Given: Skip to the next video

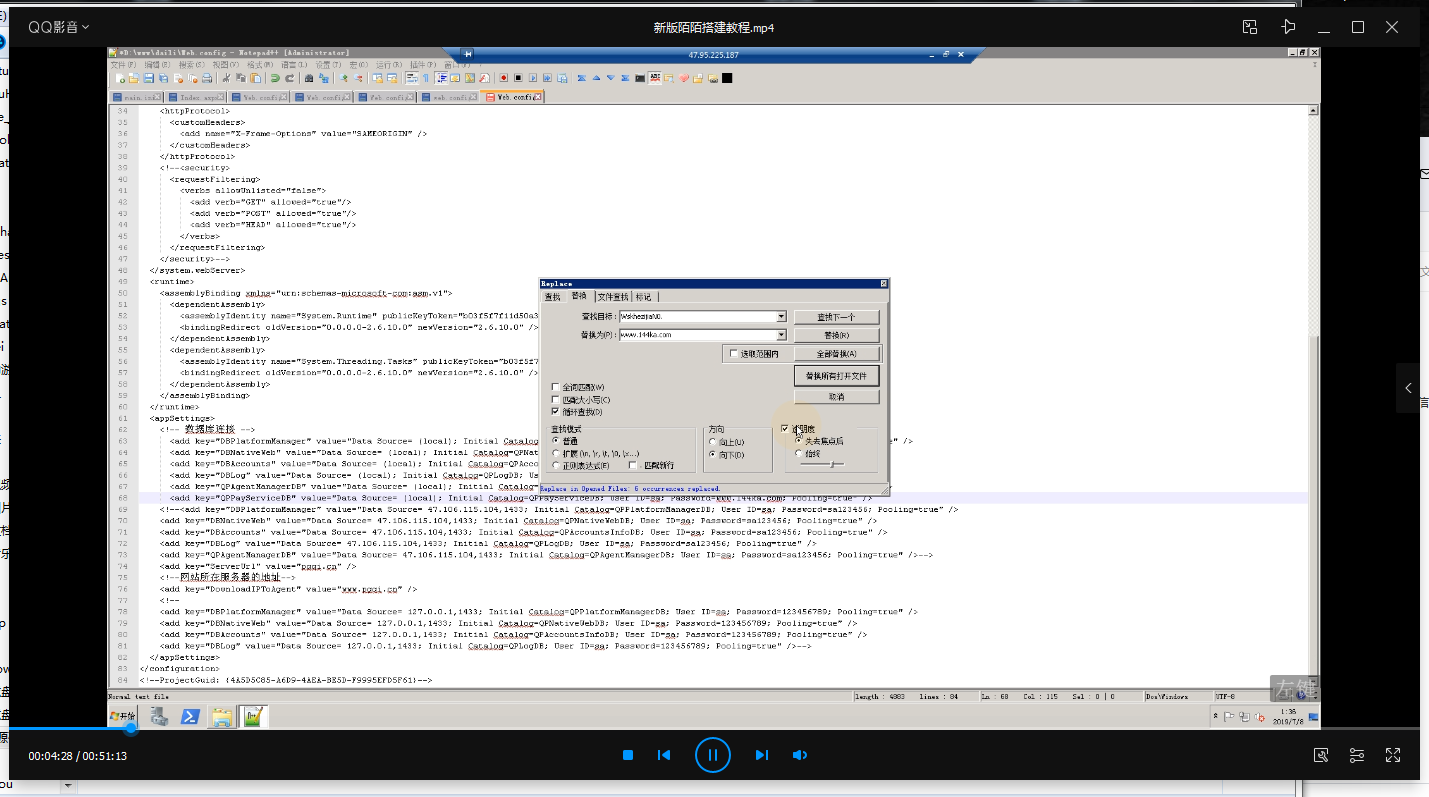Looking at the screenshot, I should click(761, 755).
